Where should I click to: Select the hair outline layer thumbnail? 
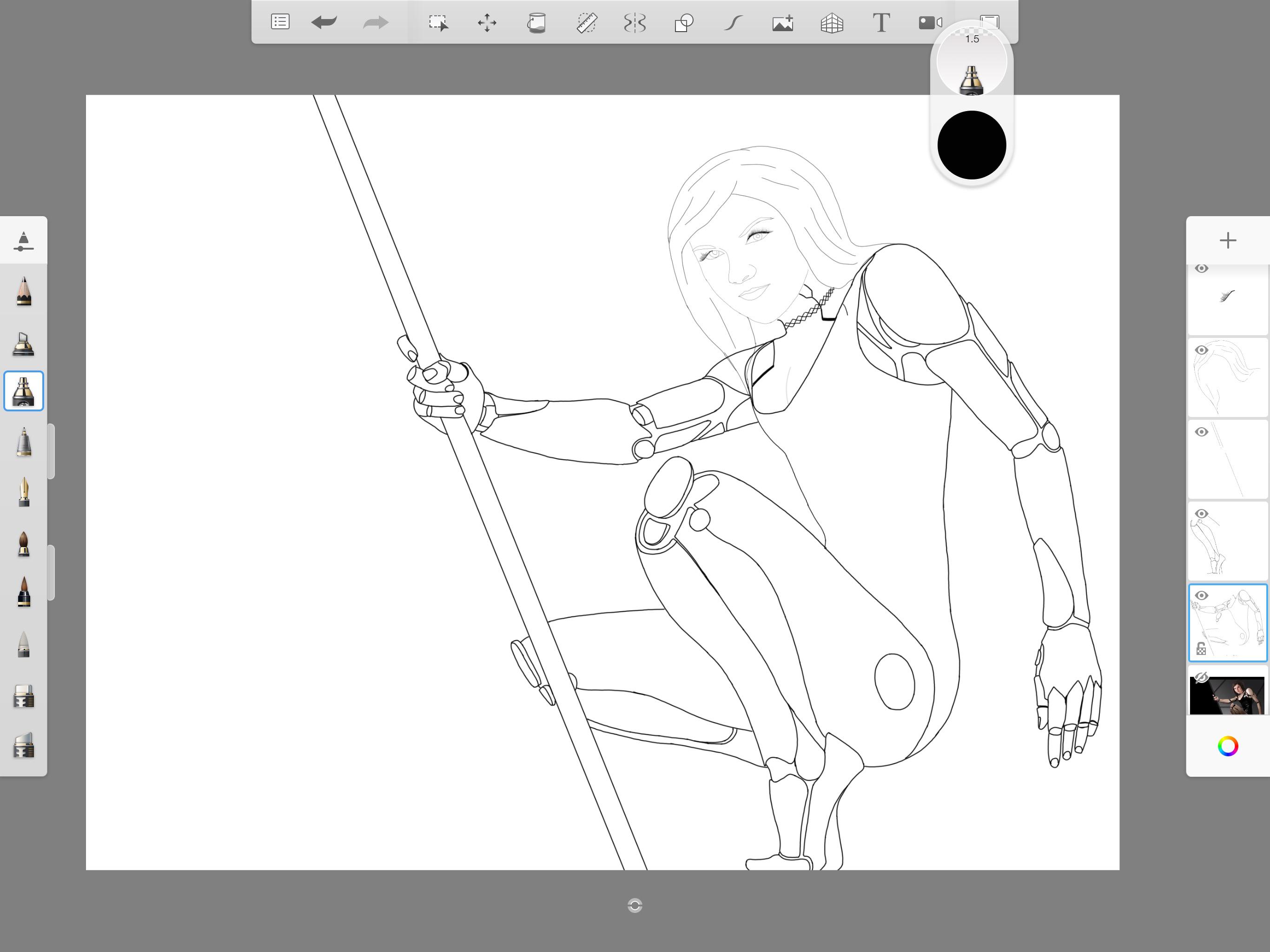(1228, 377)
